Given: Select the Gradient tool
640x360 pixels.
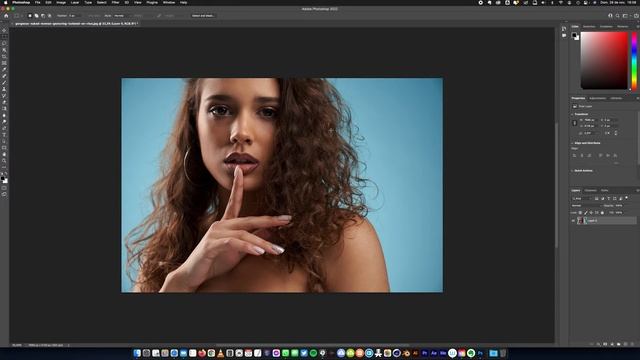Looking at the screenshot, I should pyautogui.click(x=4, y=109).
